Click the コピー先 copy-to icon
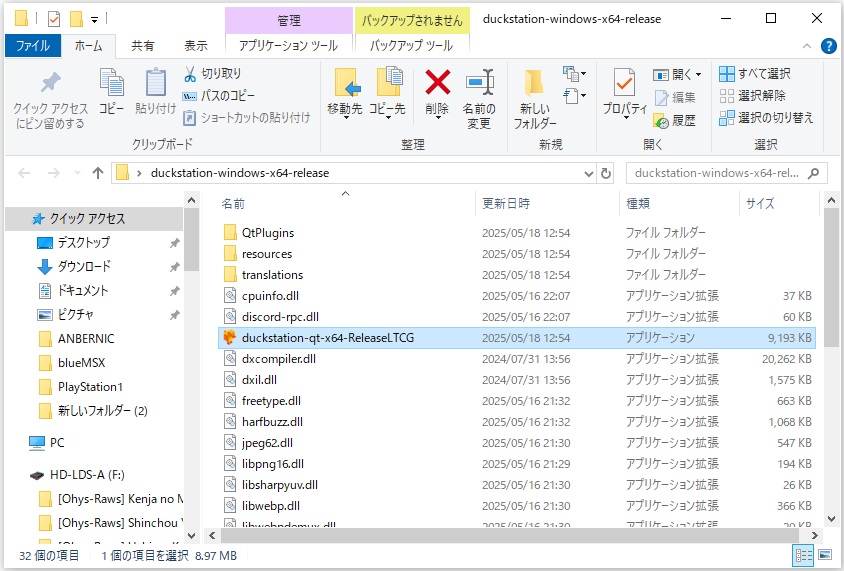Screen dimensions: 844x571 [x=389, y=82]
